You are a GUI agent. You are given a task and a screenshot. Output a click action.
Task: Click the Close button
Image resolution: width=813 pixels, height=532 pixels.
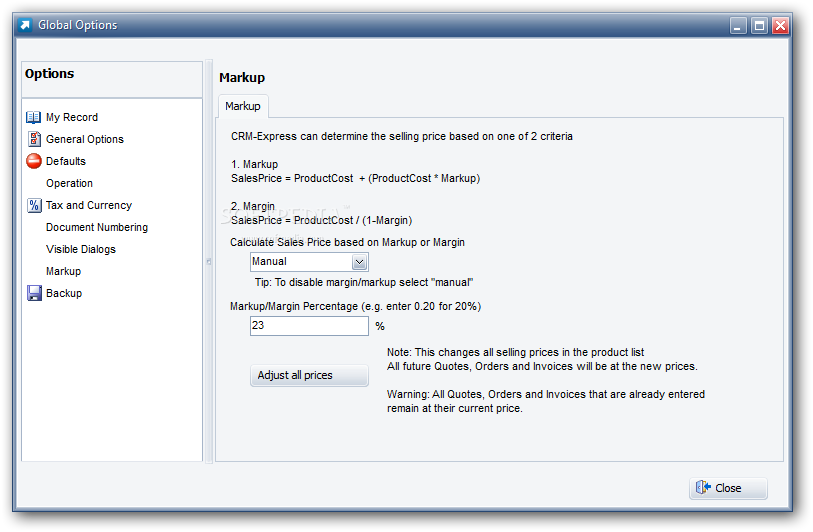pos(728,488)
